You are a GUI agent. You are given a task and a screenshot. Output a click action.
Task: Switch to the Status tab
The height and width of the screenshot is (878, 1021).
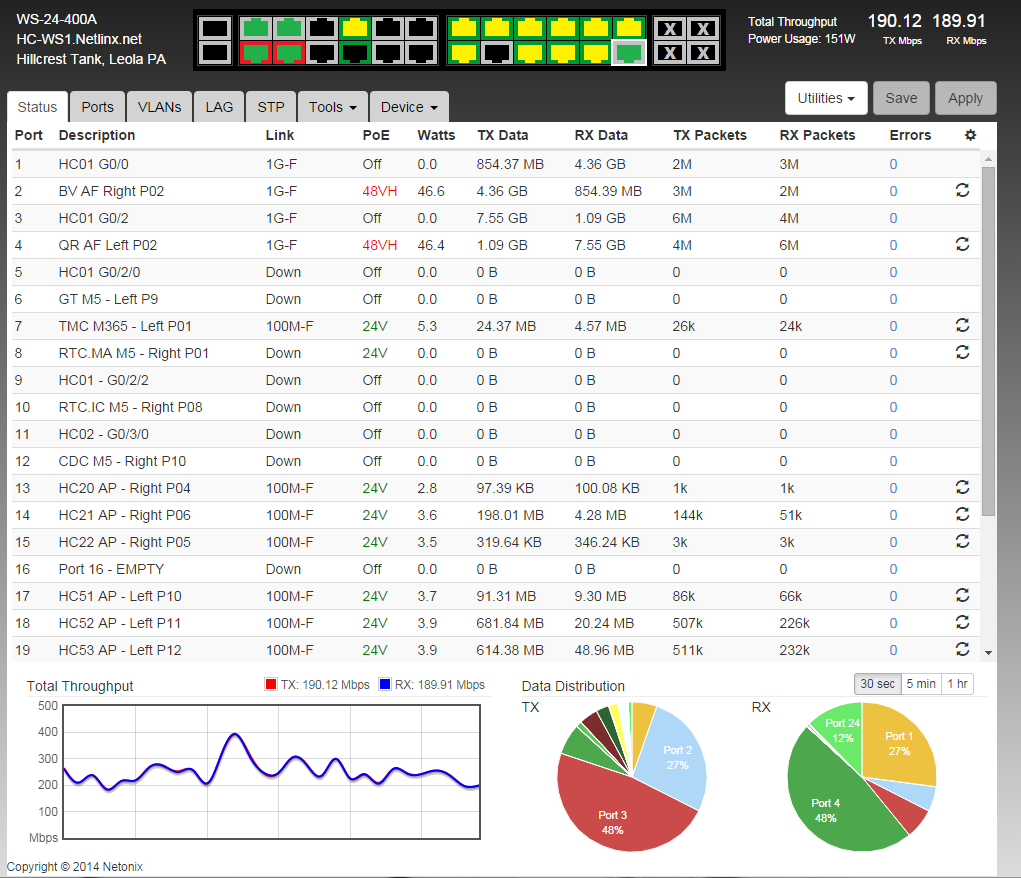[37, 107]
